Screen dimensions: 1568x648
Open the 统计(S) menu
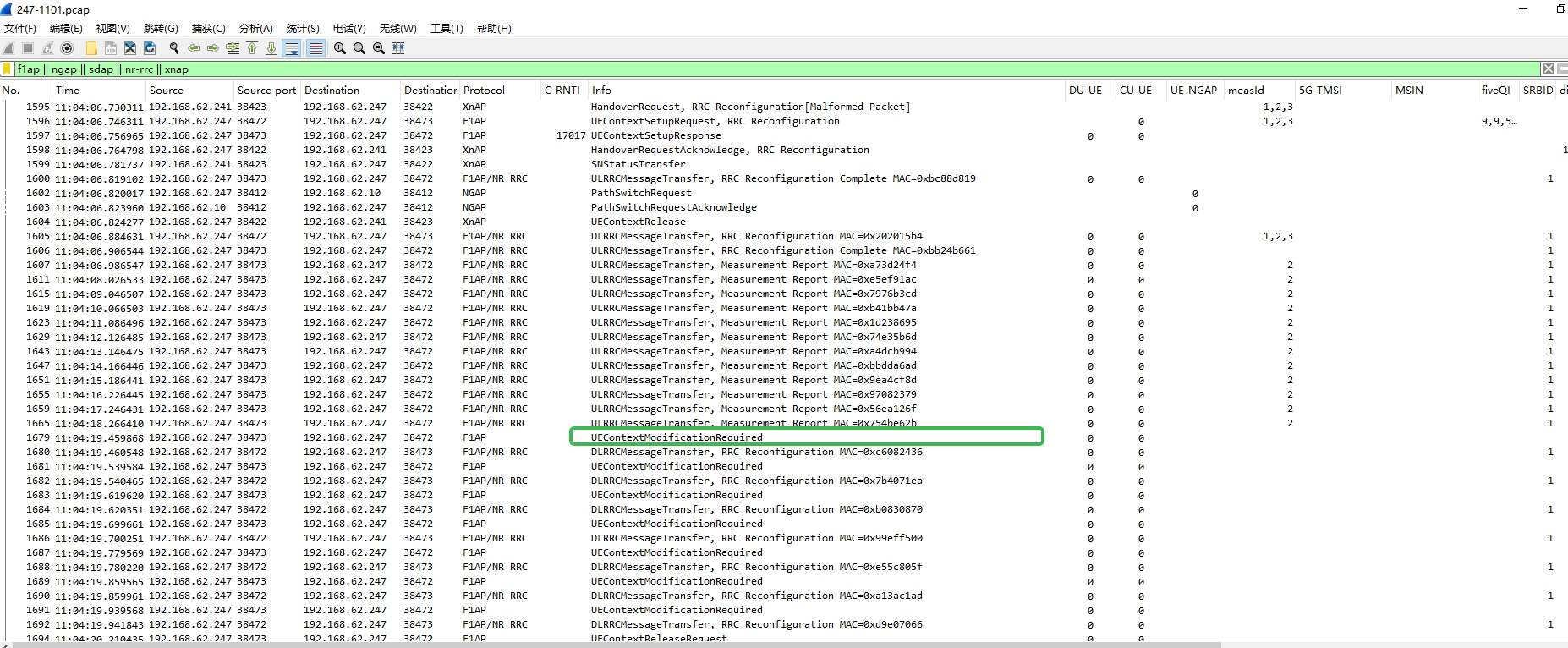303,28
